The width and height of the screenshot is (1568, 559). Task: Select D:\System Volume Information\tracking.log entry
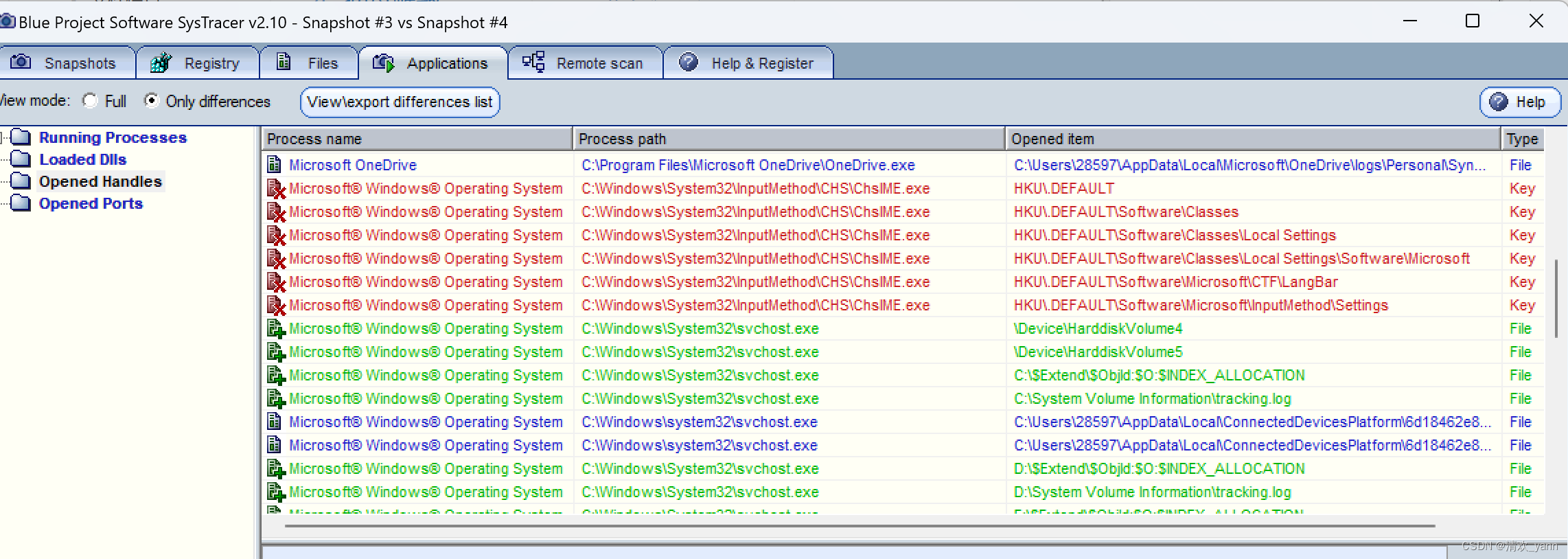click(x=1153, y=492)
